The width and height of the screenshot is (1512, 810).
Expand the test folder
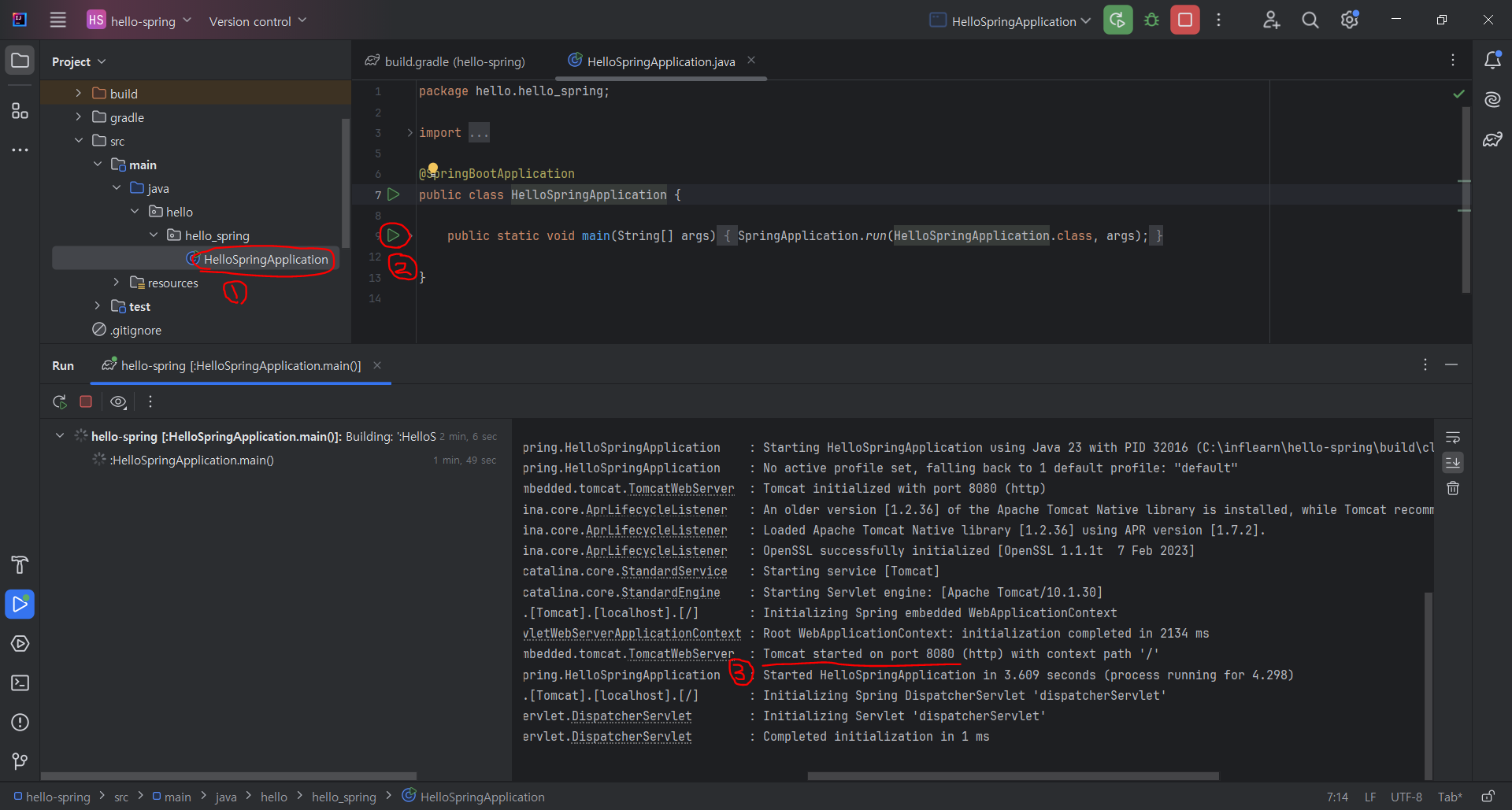97,305
